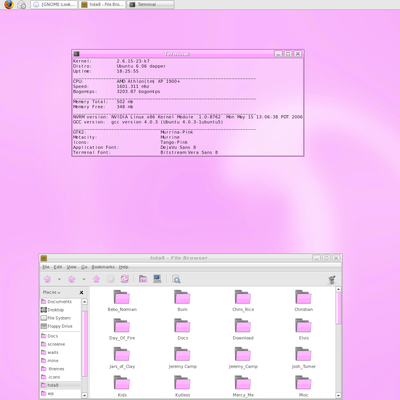Open the Places side pane dropdown

[x=52, y=292]
